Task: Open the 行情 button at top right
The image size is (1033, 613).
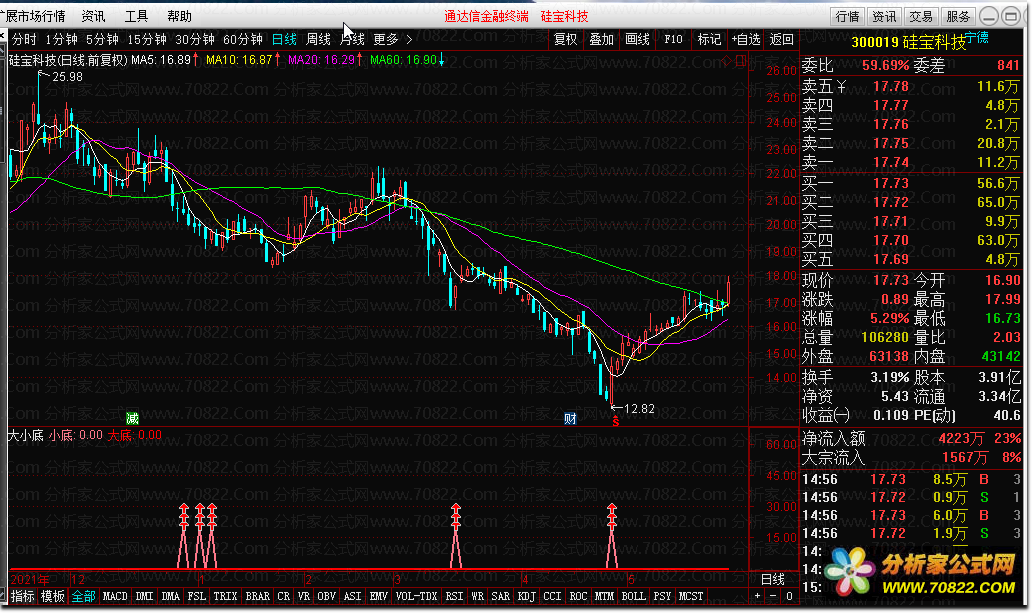Action: (x=847, y=16)
